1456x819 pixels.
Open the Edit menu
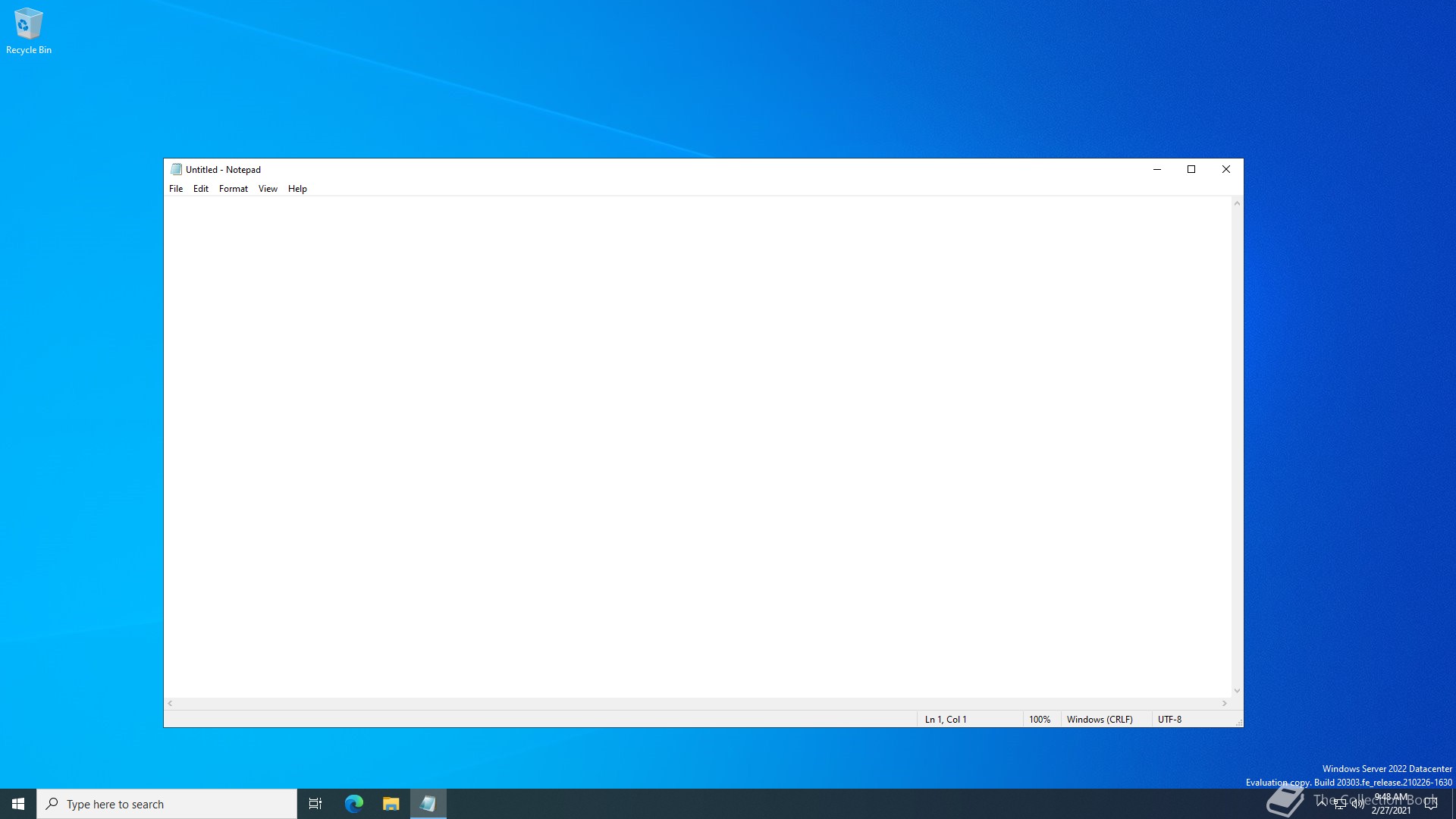[200, 189]
